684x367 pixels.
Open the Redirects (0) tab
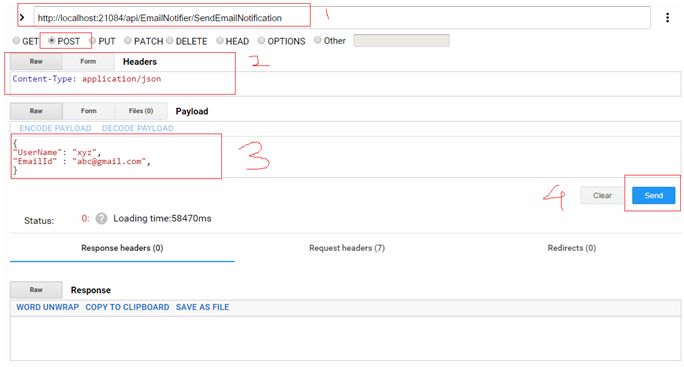[571, 248]
